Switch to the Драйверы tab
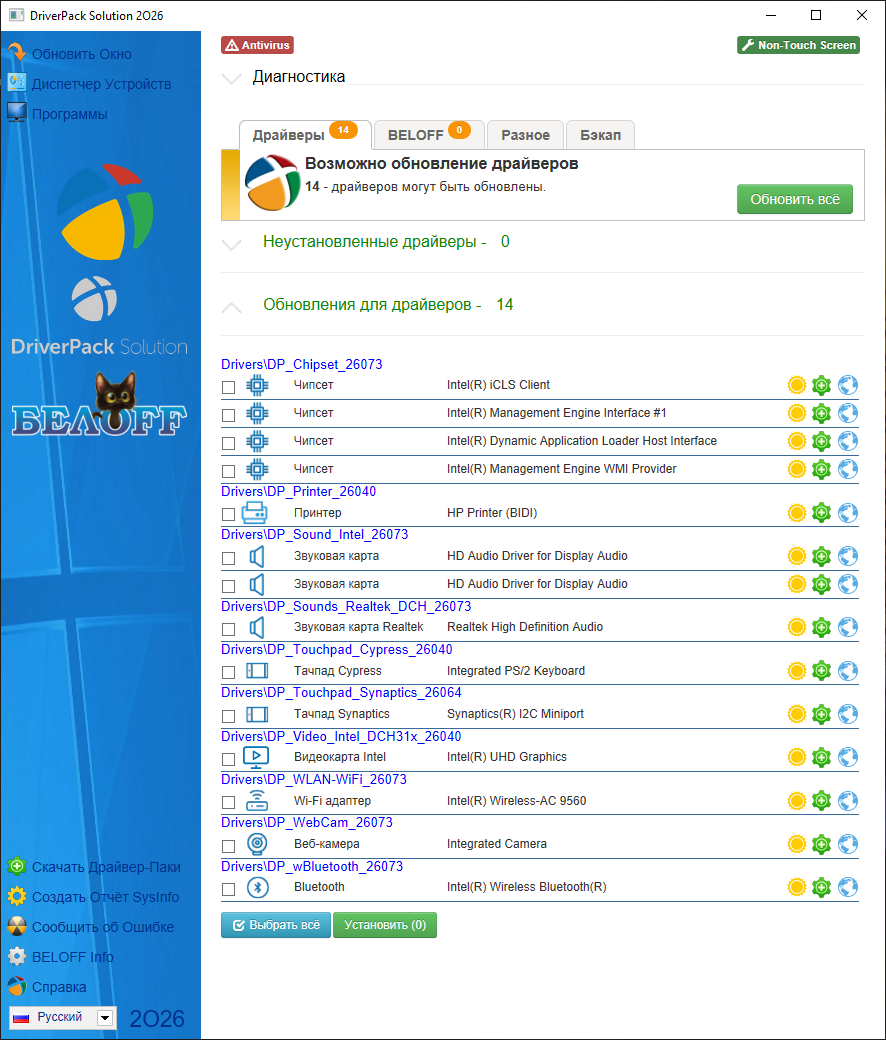The height and width of the screenshot is (1040, 886). 304,135
